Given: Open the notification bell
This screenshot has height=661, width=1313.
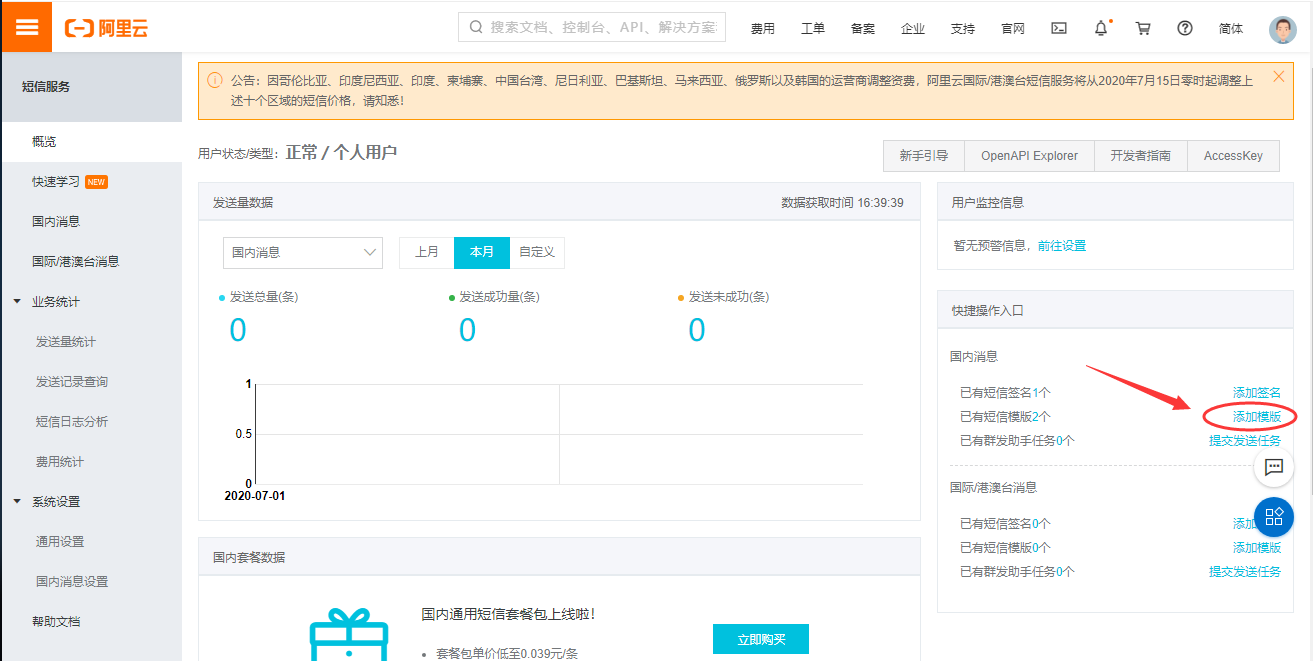Looking at the screenshot, I should point(1101,28).
